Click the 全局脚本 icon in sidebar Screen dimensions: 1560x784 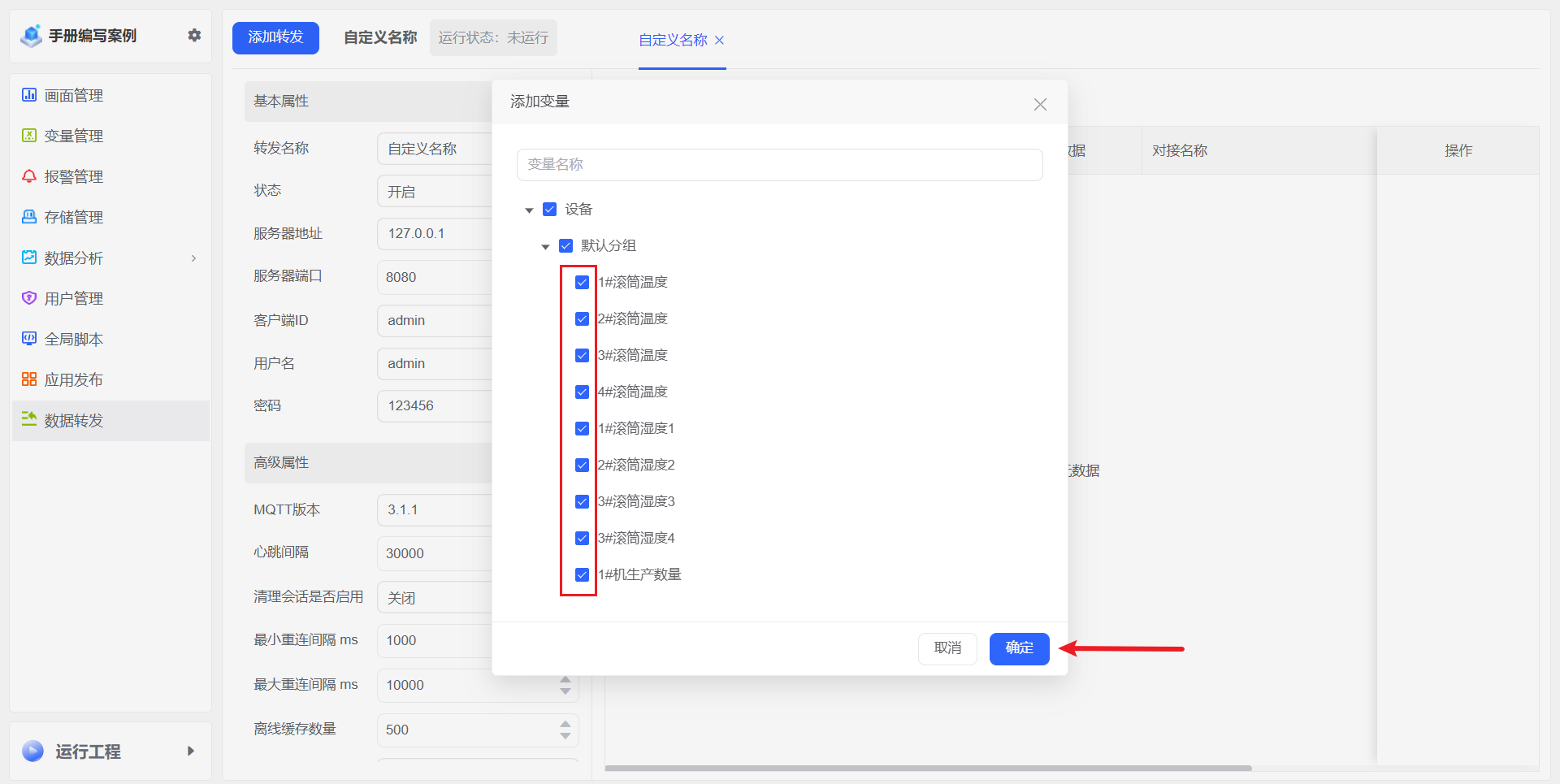[29, 339]
